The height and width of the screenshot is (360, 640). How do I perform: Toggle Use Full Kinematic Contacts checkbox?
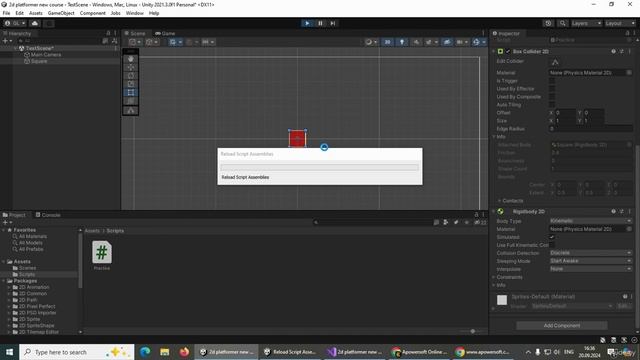552,245
